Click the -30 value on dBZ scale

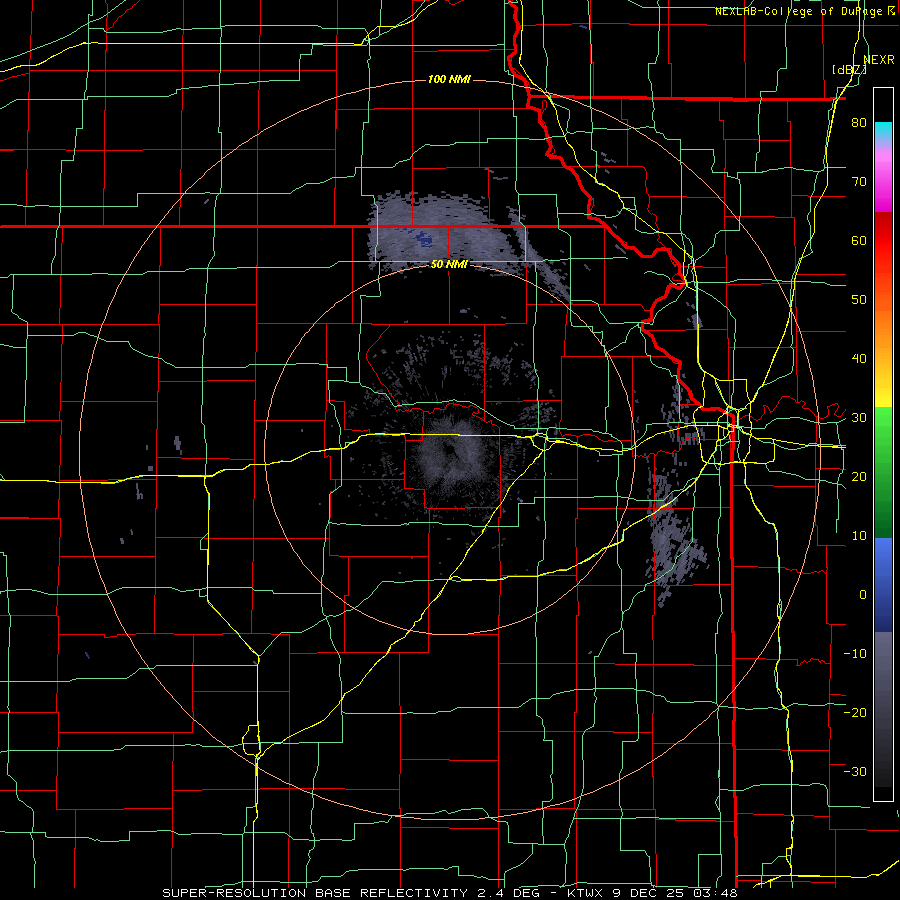[855, 771]
